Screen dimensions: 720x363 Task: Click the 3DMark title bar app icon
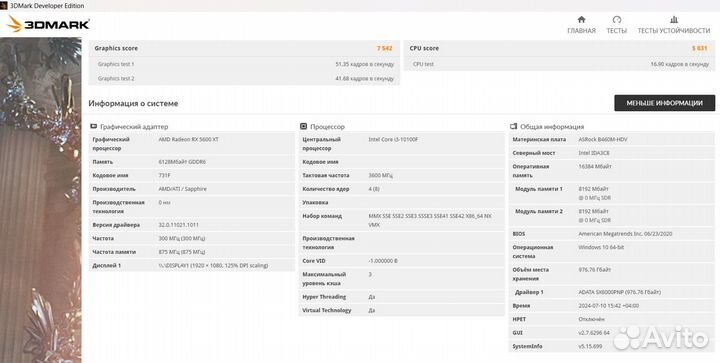pyautogui.click(x=4, y=6)
